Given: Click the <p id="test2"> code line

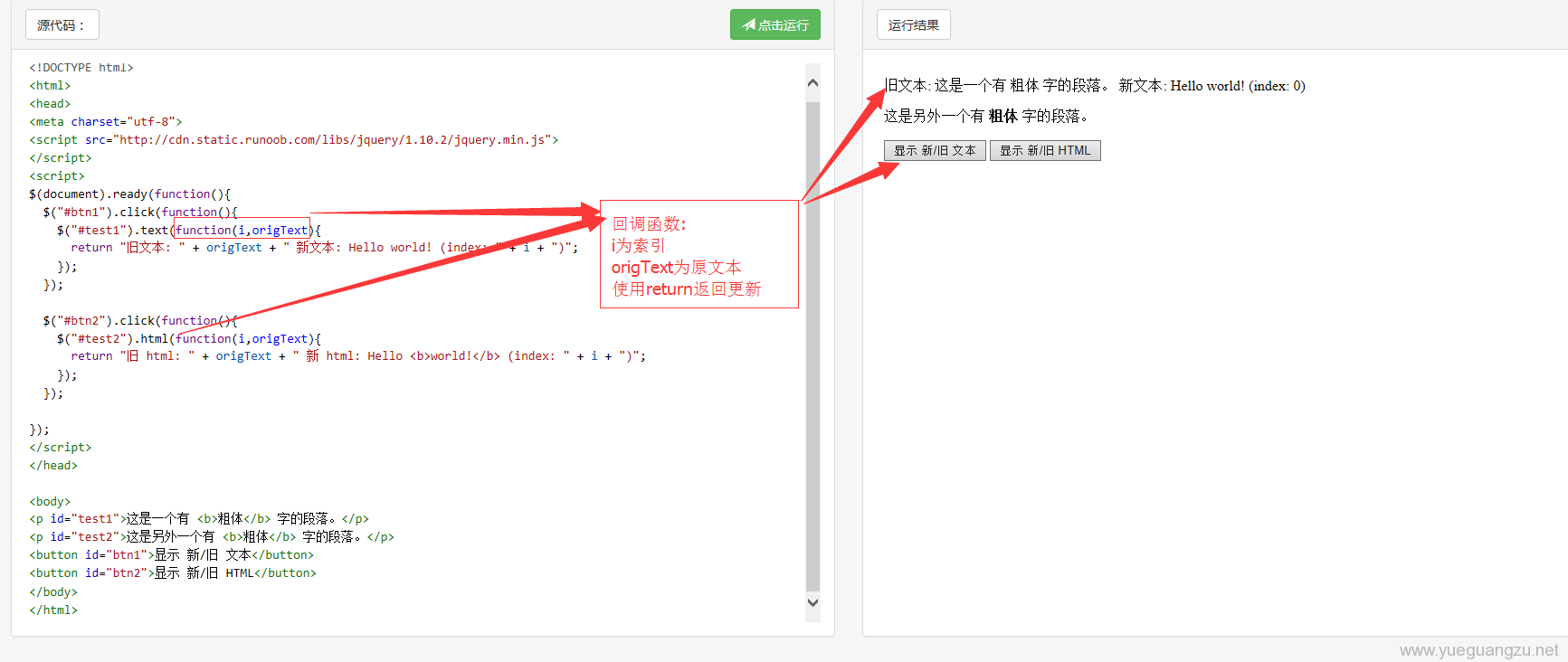Looking at the screenshot, I should coord(212,537).
